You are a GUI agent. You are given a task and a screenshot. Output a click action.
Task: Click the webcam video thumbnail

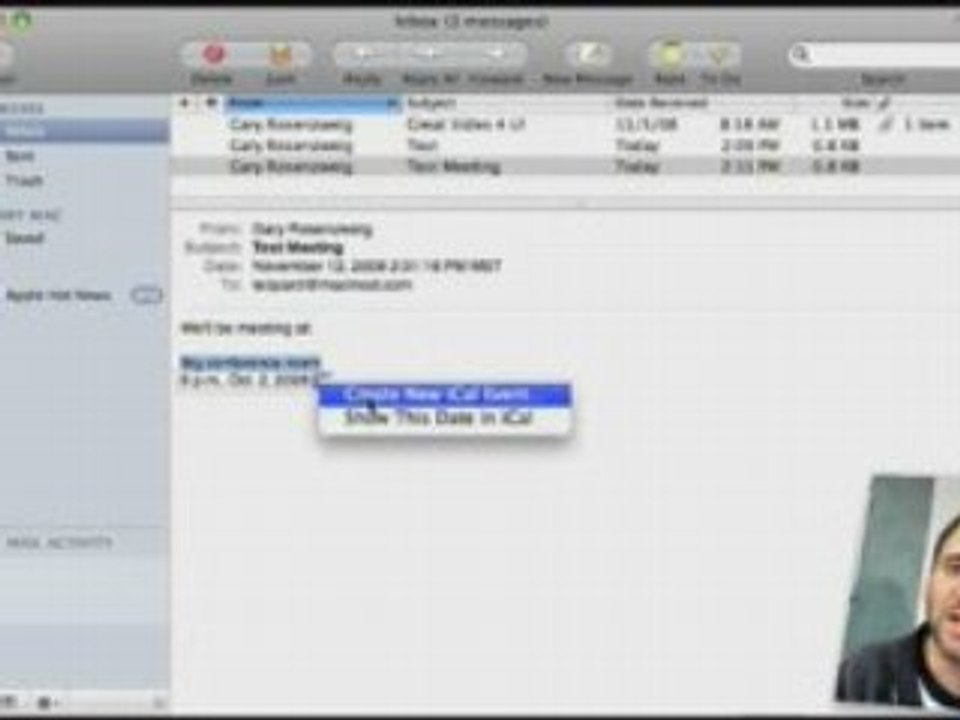coord(898,591)
